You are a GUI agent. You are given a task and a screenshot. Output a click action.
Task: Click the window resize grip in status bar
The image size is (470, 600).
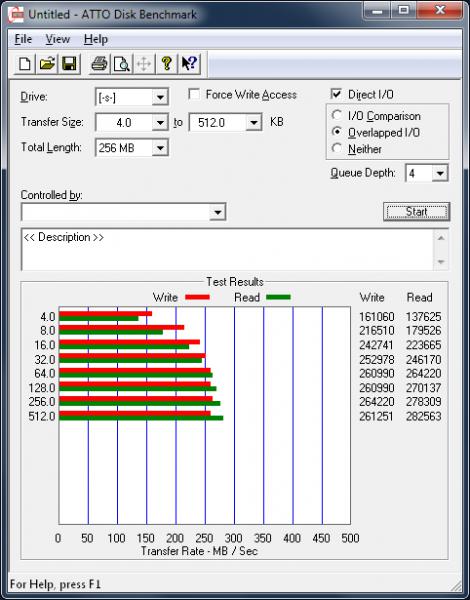pos(456,585)
